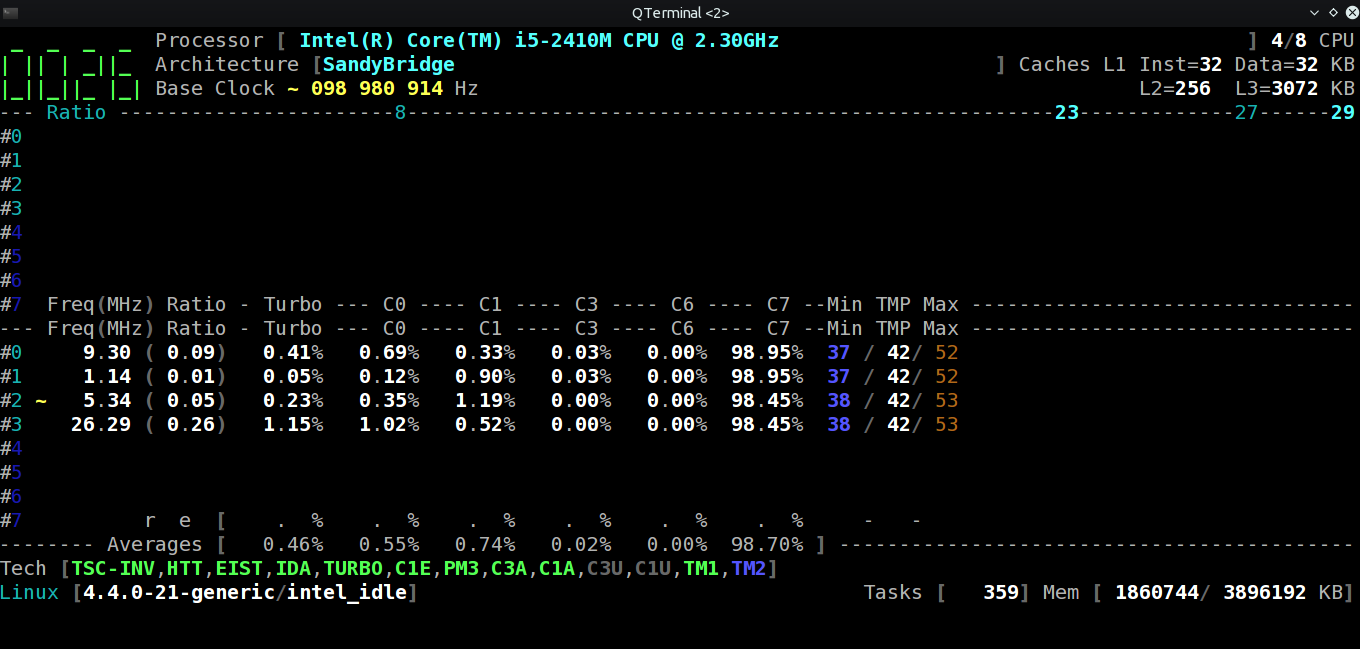Viewport: 1360px width, 649px height.
Task: Click the ratio 23 marker on the scale
Action: 1067,113
